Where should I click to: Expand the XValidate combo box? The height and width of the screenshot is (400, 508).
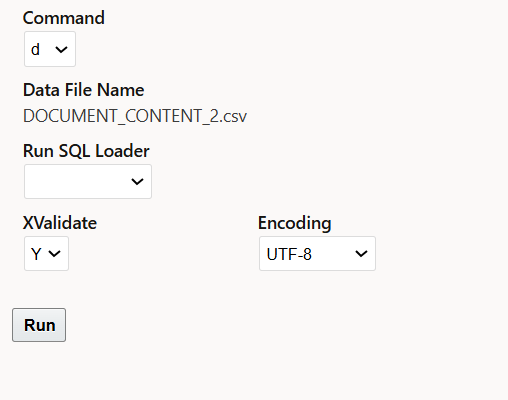[46, 253]
